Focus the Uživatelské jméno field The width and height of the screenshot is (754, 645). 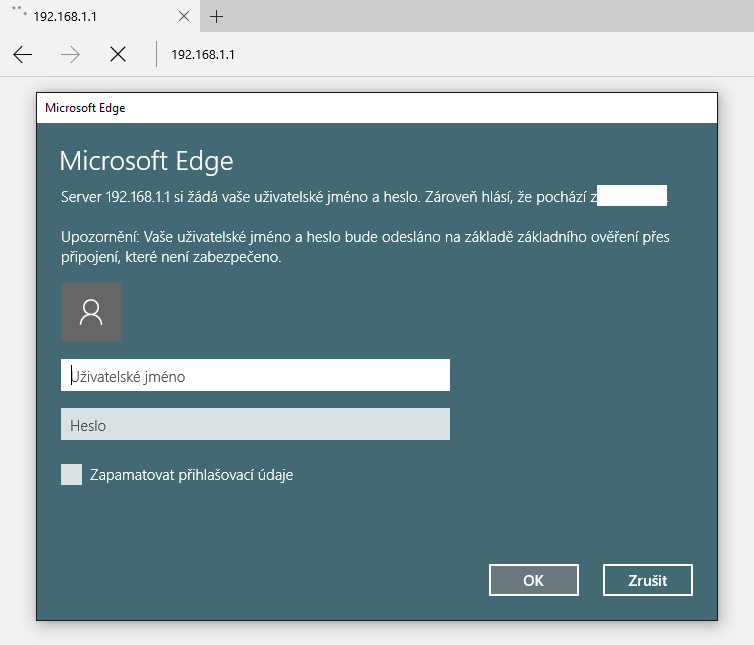(255, 375)
